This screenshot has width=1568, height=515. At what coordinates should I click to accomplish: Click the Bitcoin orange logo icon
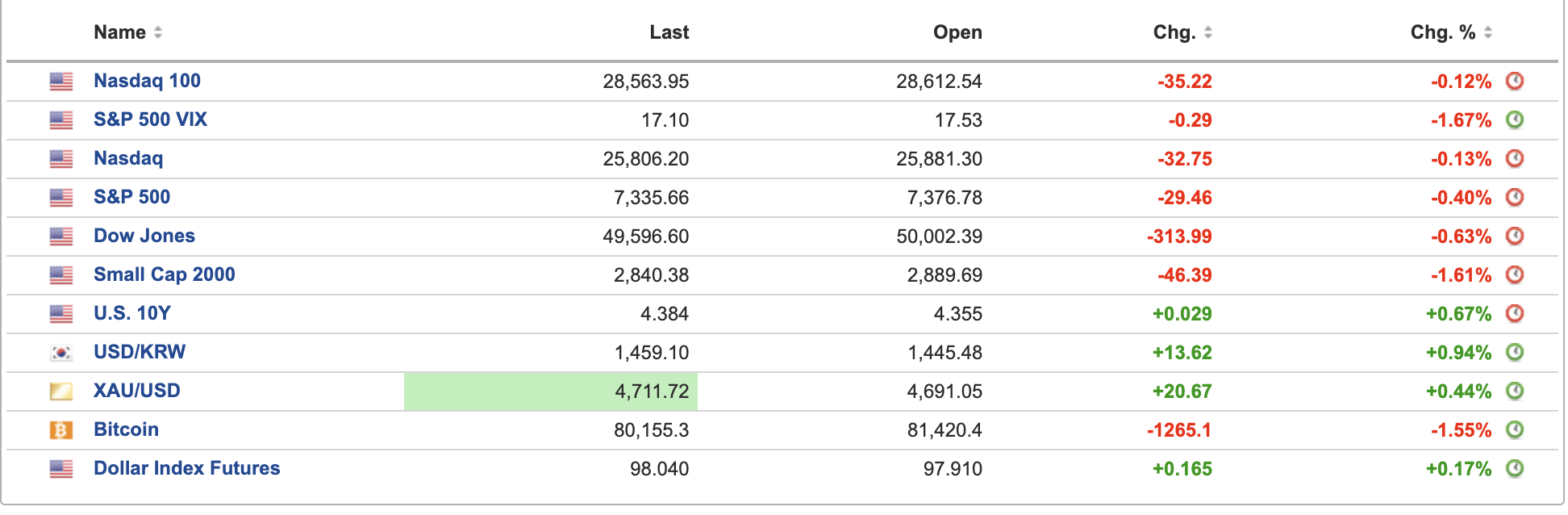coord(61,430)
